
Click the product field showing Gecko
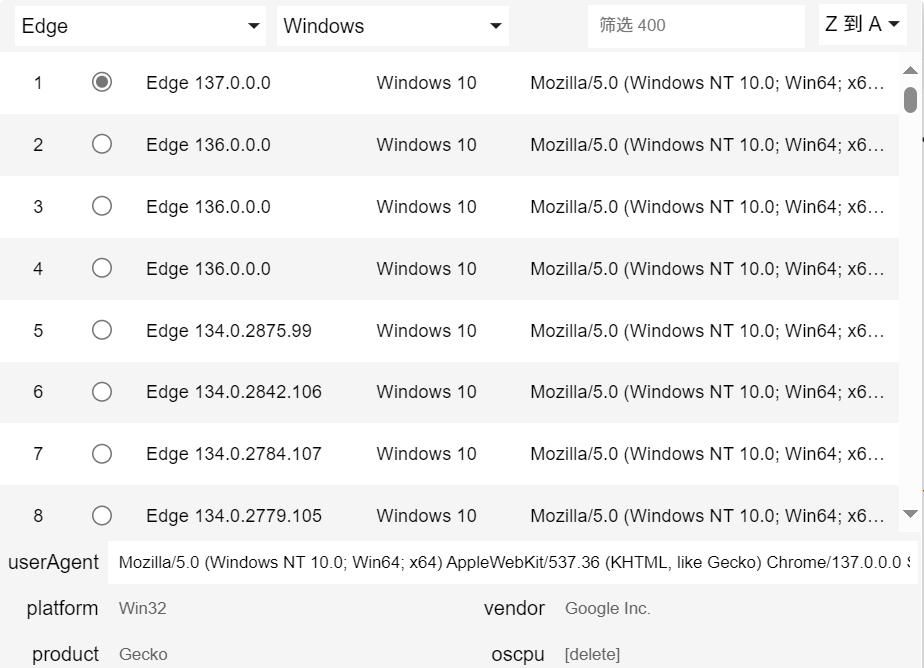click(290, 654)
